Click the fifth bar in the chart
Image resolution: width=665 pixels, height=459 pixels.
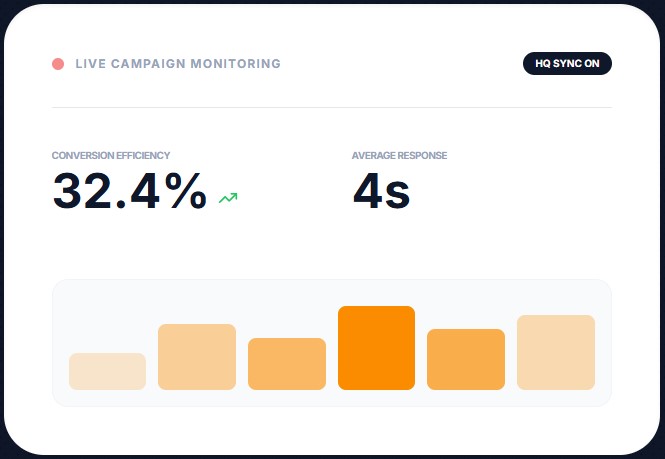click(x=466, y=359)
